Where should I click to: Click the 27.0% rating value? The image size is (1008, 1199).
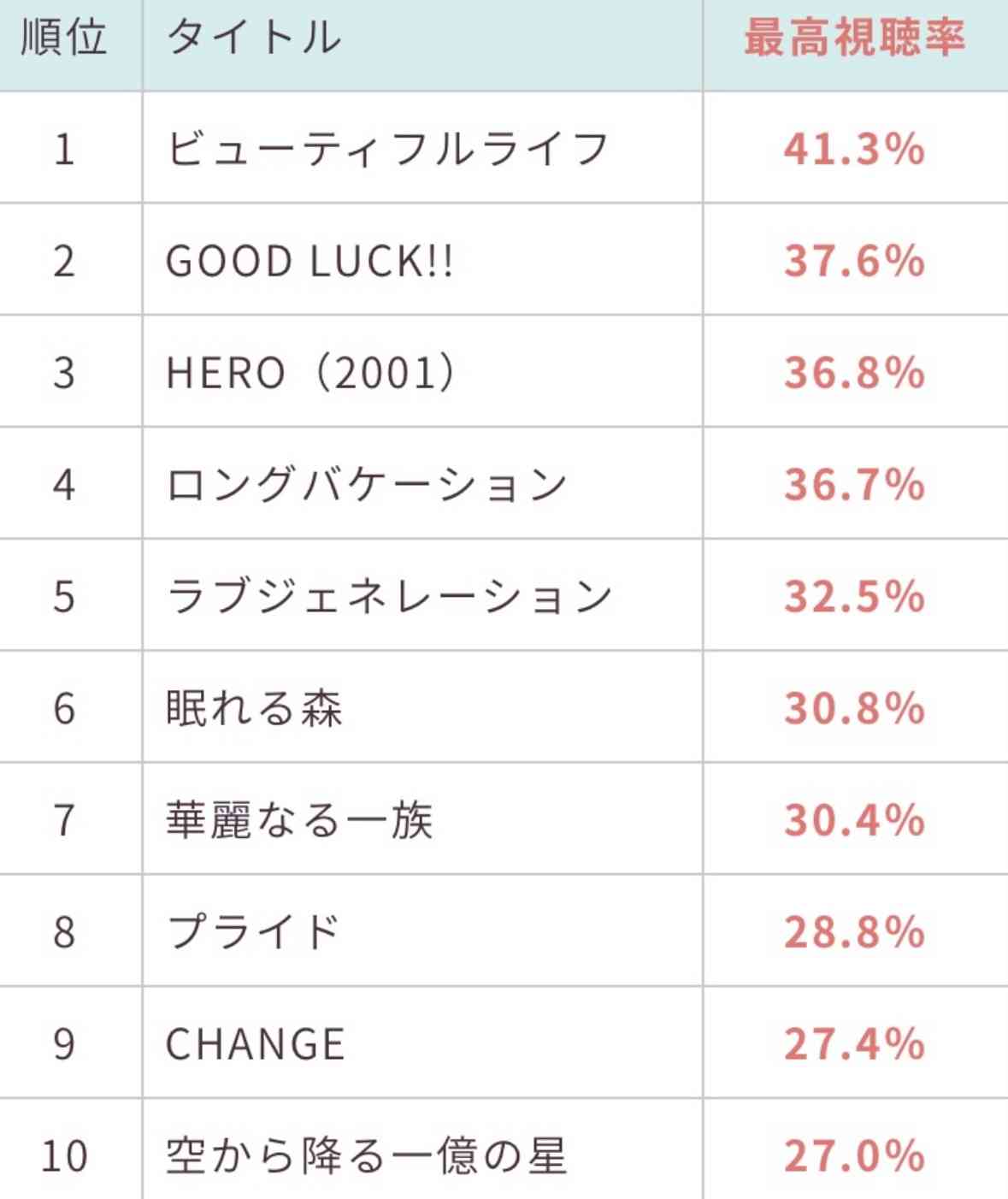854,1155
